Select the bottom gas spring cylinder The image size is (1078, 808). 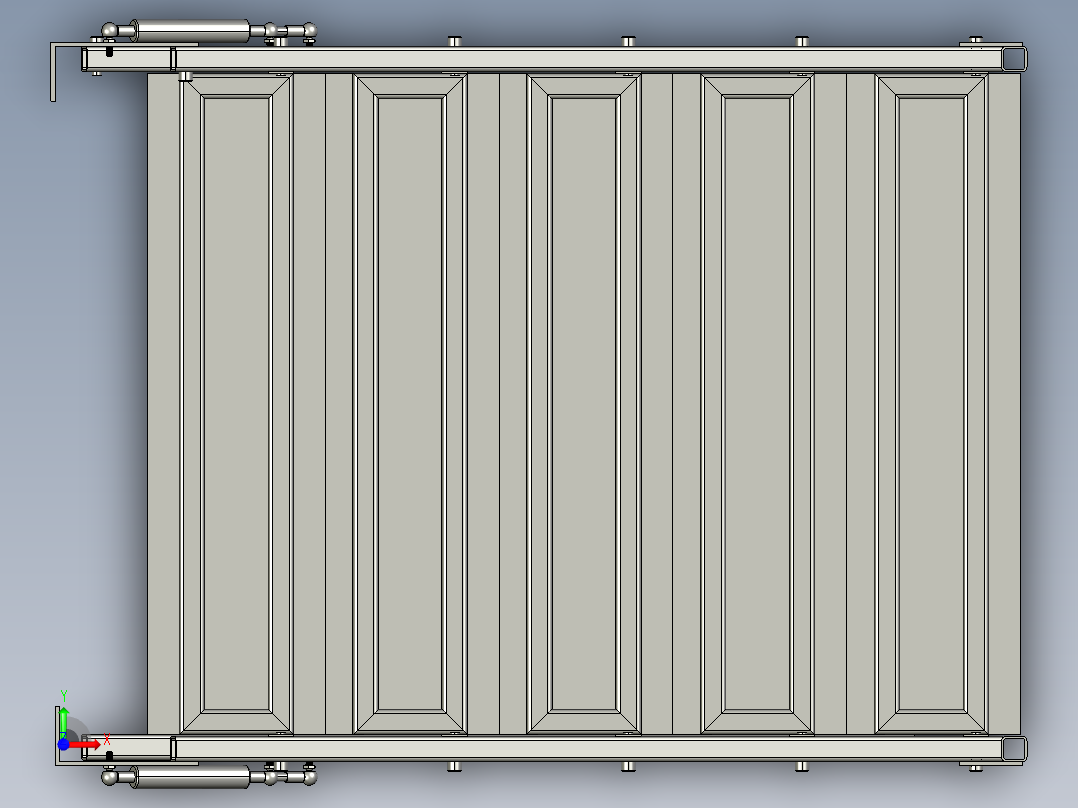click(192, 777)
